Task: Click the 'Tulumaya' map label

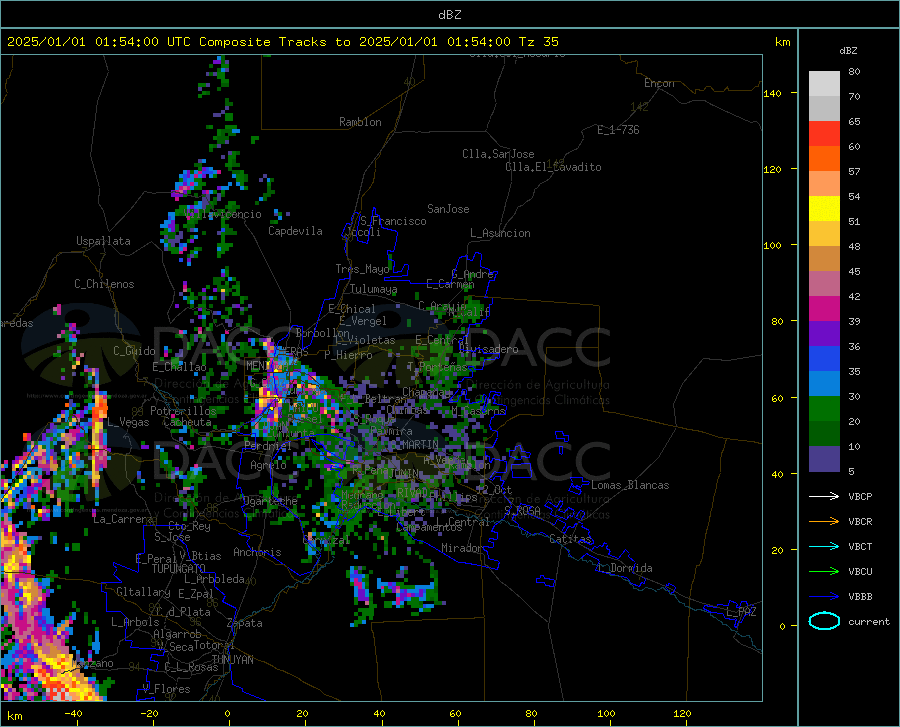Action: (x=374, y=289)
